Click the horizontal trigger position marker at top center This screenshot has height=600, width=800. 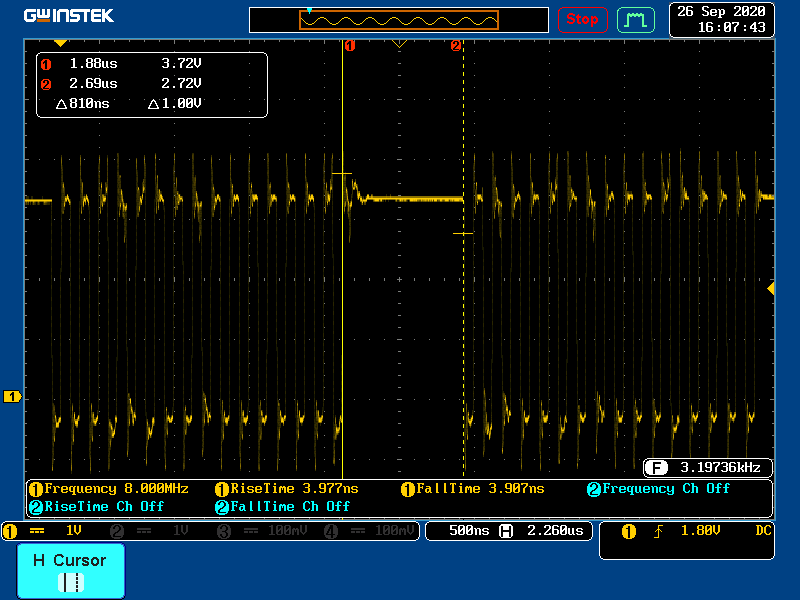(400, 45)
